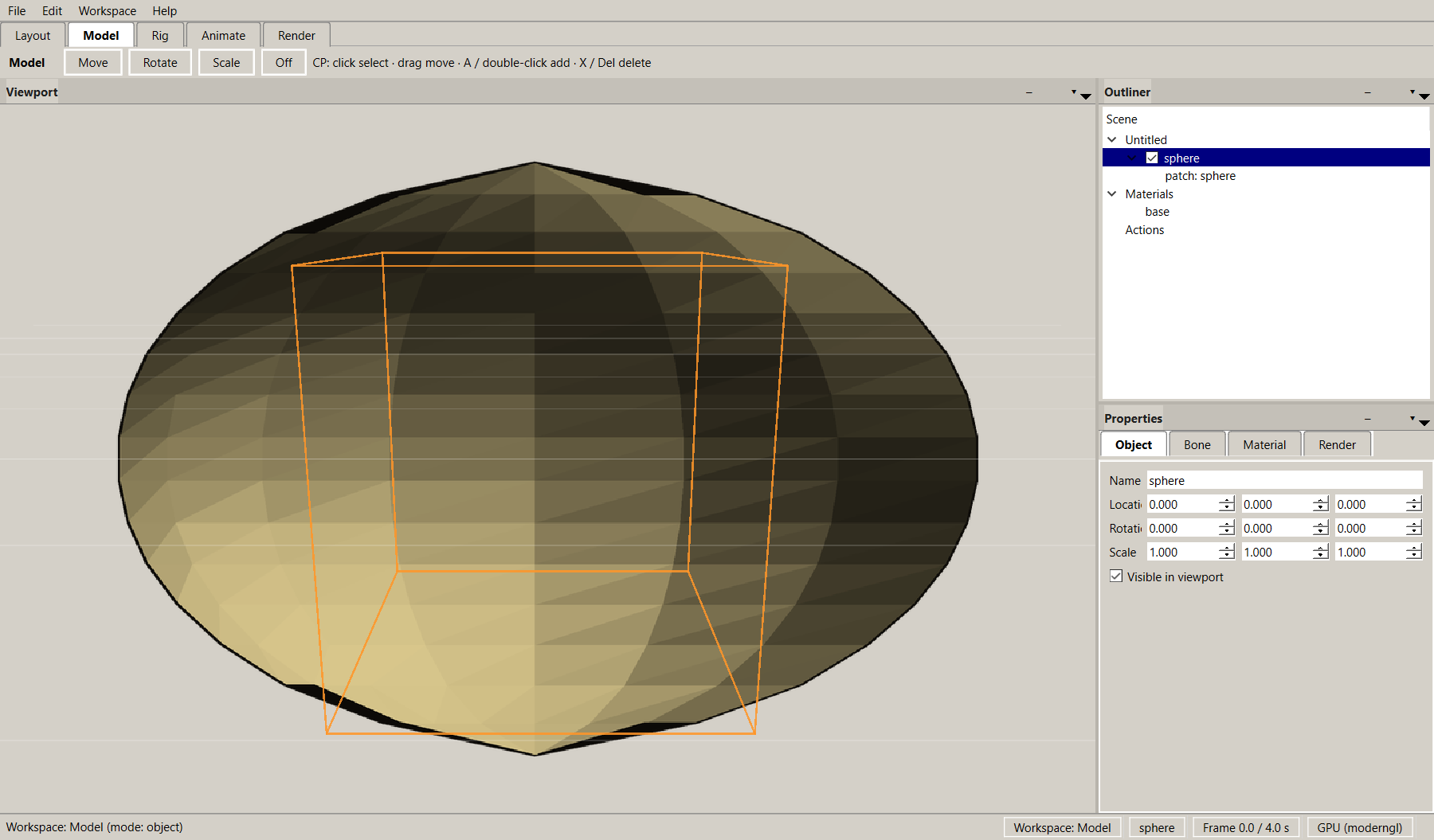1434x840 pixels.
Task: Click the spinner arrows of first Scale field
Action: 1227,552
